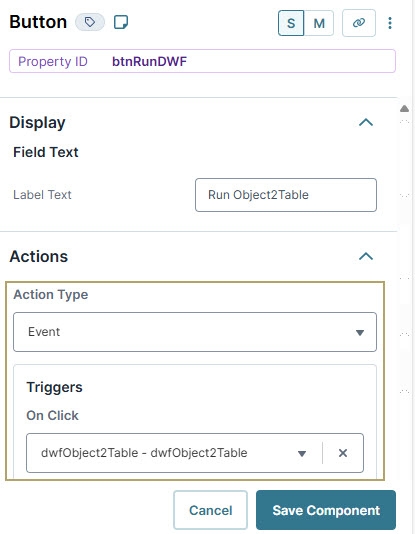Switch to M settings mode
This screenshot has height=534, width=415.
pyautogui.click(x=319, y=23)
